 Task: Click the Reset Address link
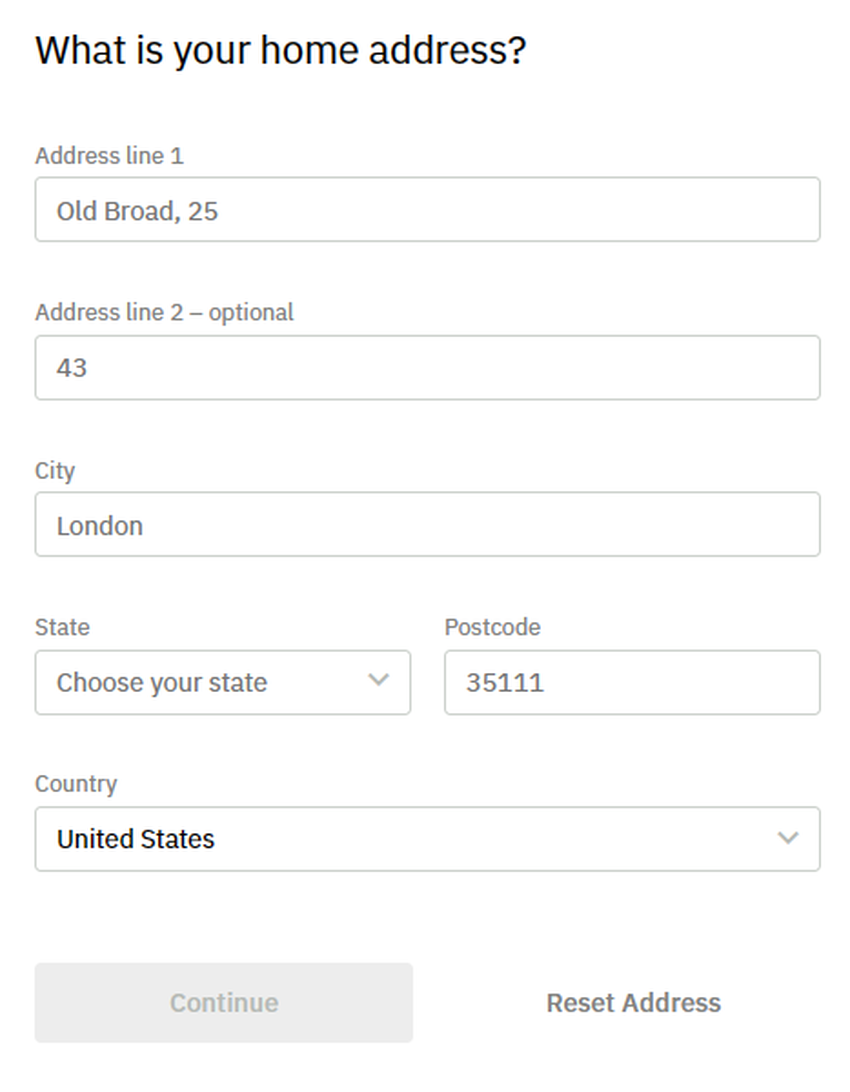[x=633, y=1003]
